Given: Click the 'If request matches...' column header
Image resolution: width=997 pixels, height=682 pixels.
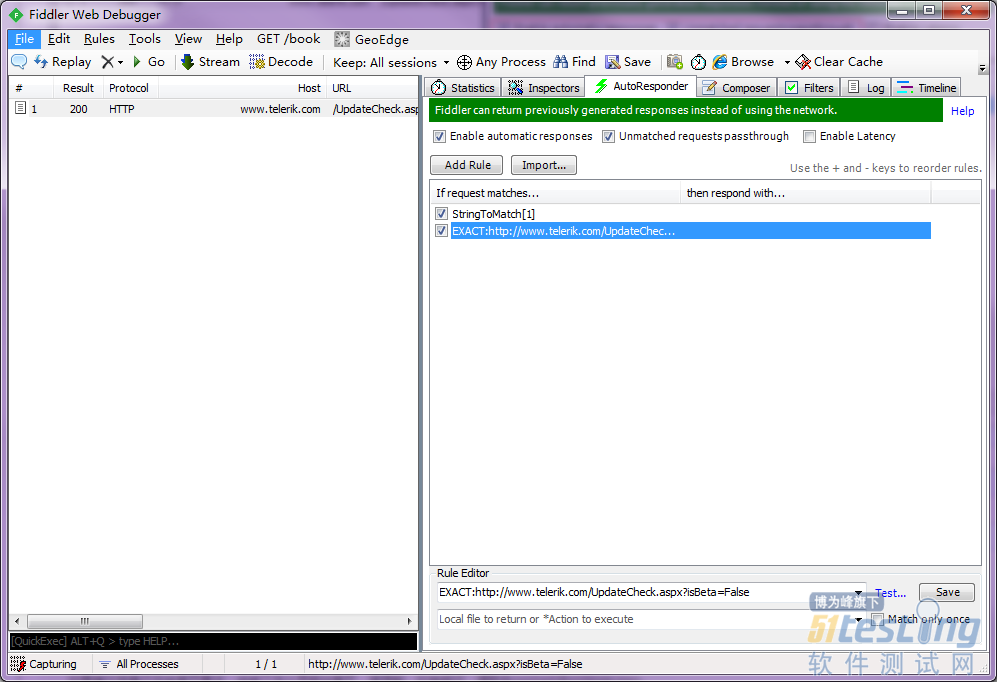Looking at the screenshot, I should tap(554, 193).
